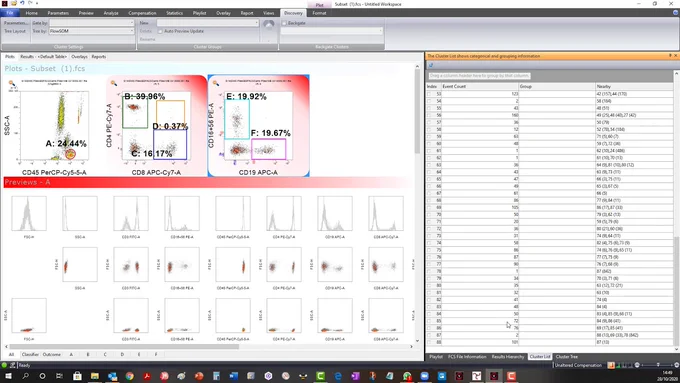Switch to the Results Hierarchy tab
Screen dimensions: 680x383
pyautogui.click(x=508, y=357)
